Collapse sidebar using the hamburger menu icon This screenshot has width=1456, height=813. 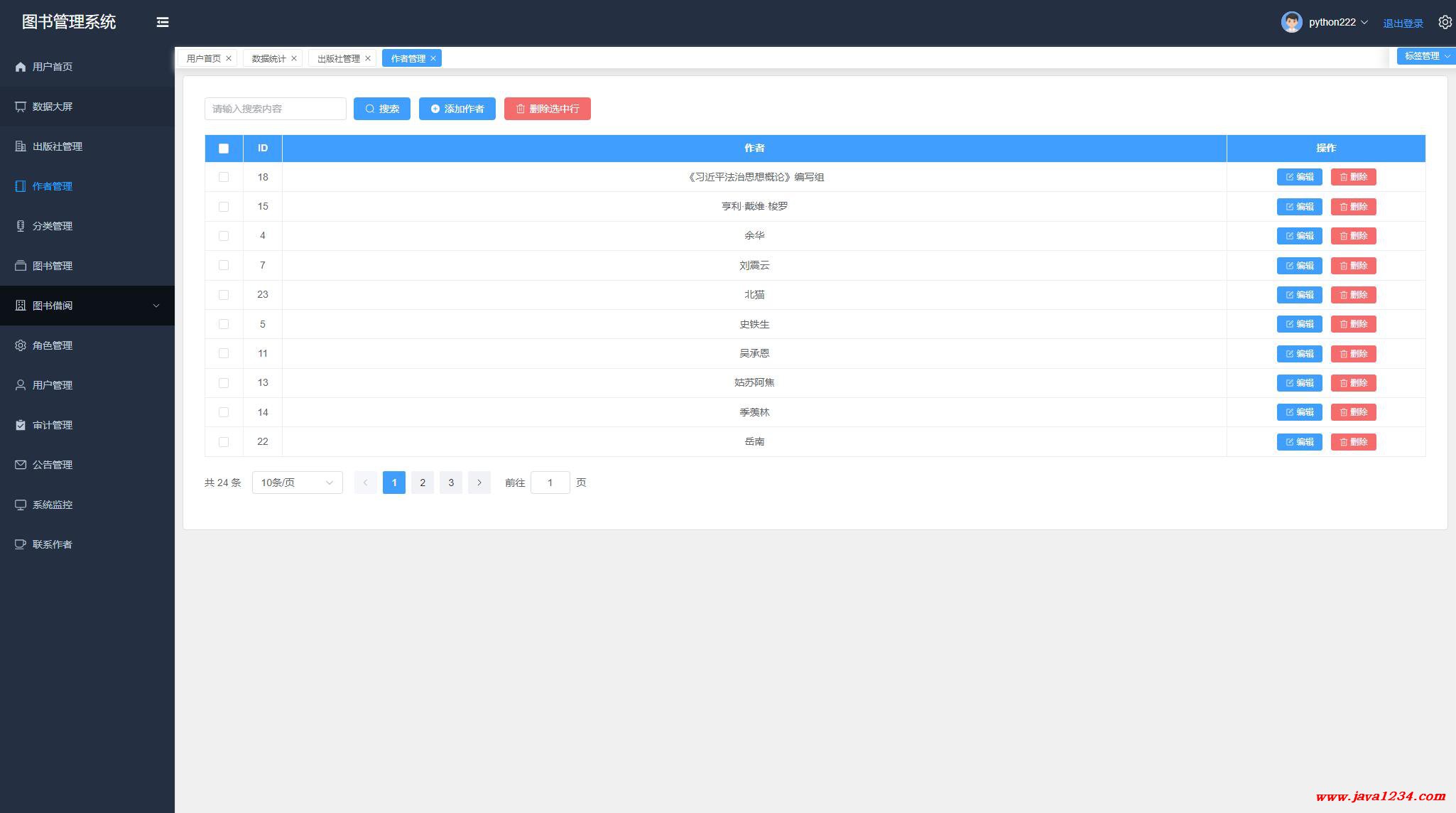pos(163,22)
